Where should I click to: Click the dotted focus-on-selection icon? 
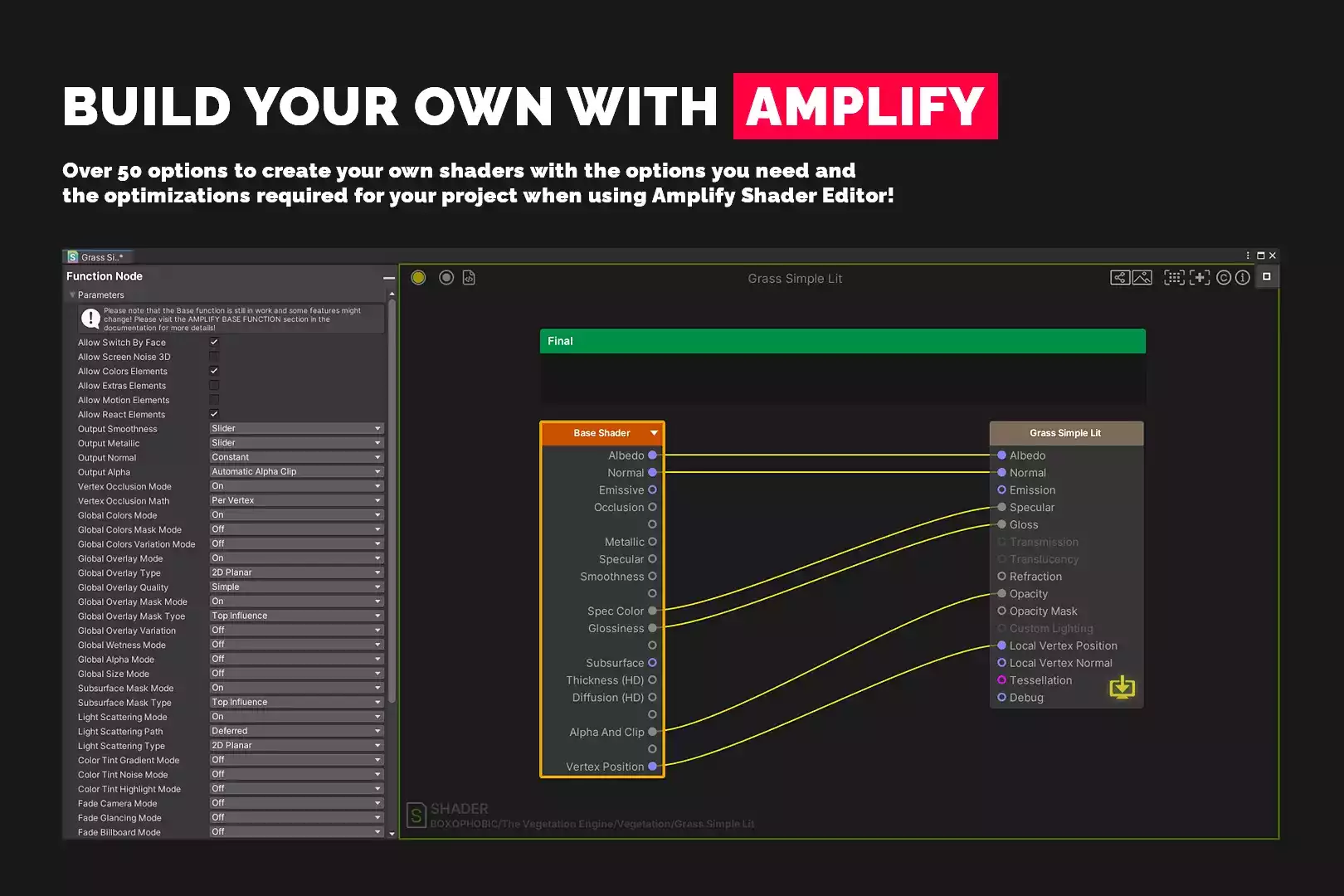tap(1174, 278)
